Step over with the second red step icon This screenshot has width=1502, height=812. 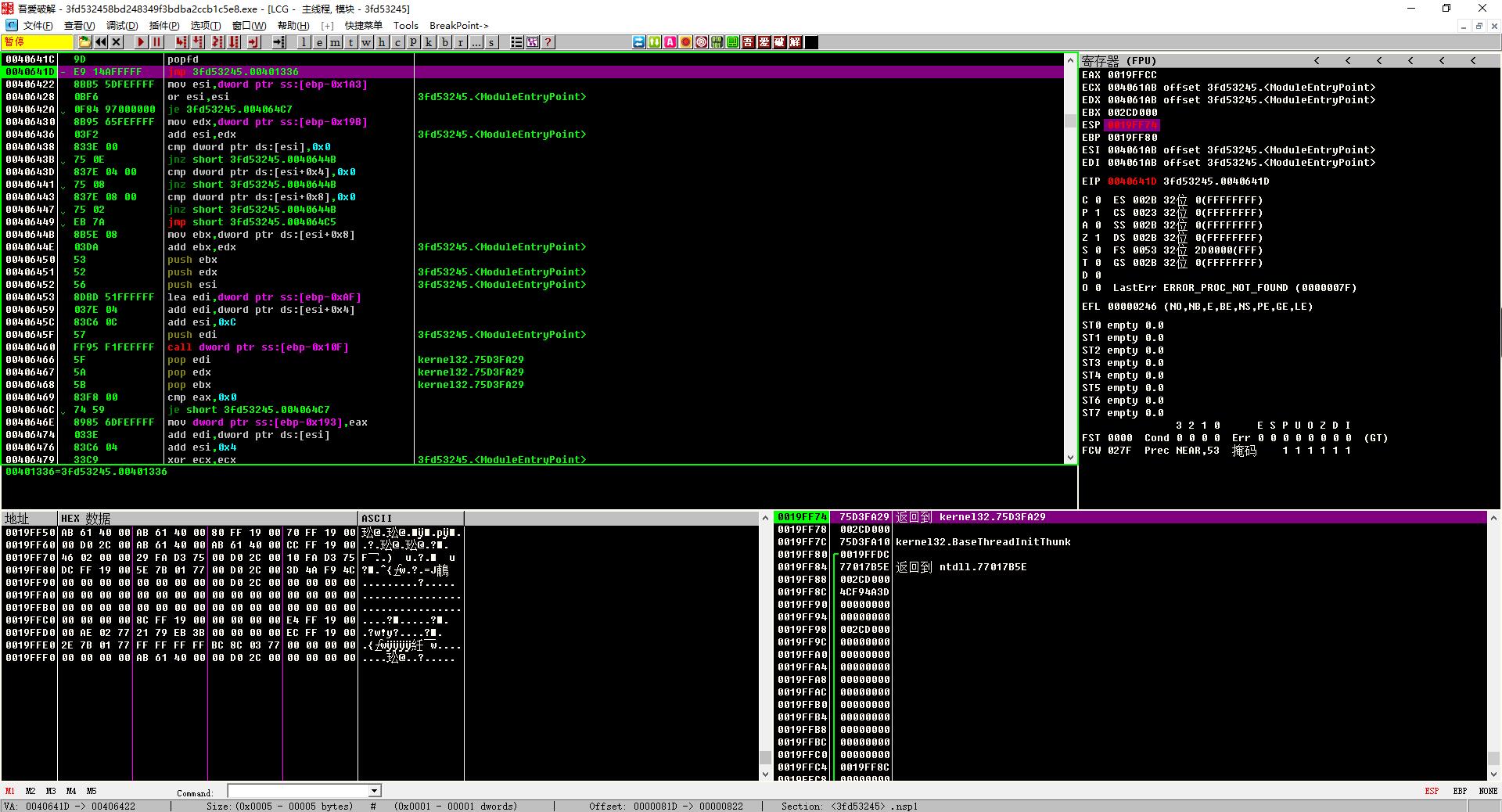tap(198, 42)
